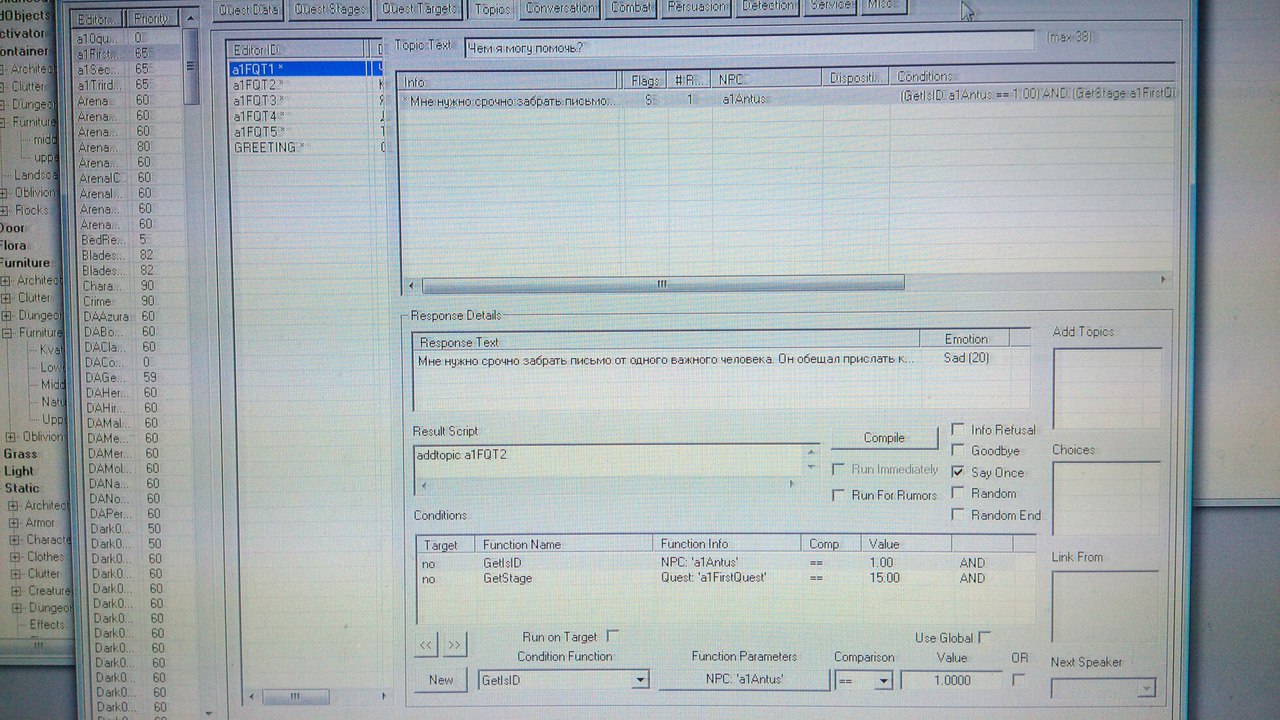
Task: Select the info row with NPC a1Antus
Action: 785,100
